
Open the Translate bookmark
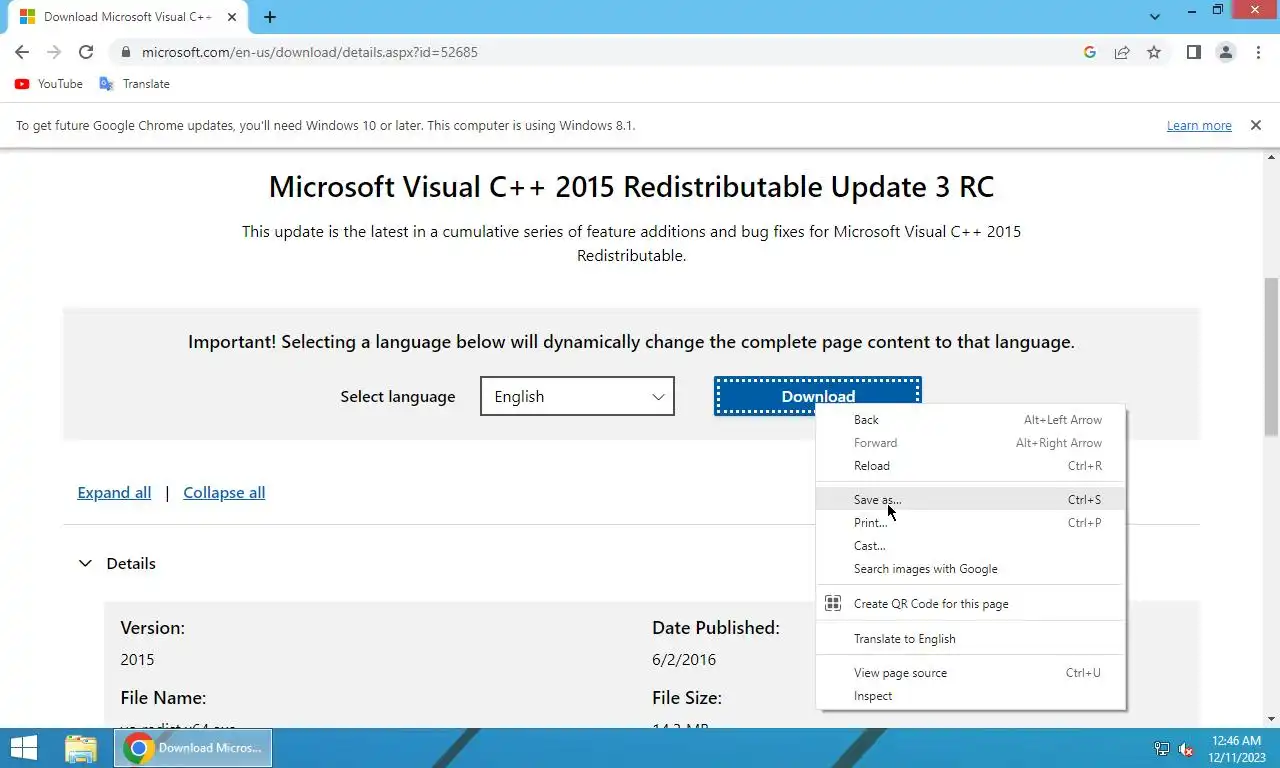click(135, 84)
